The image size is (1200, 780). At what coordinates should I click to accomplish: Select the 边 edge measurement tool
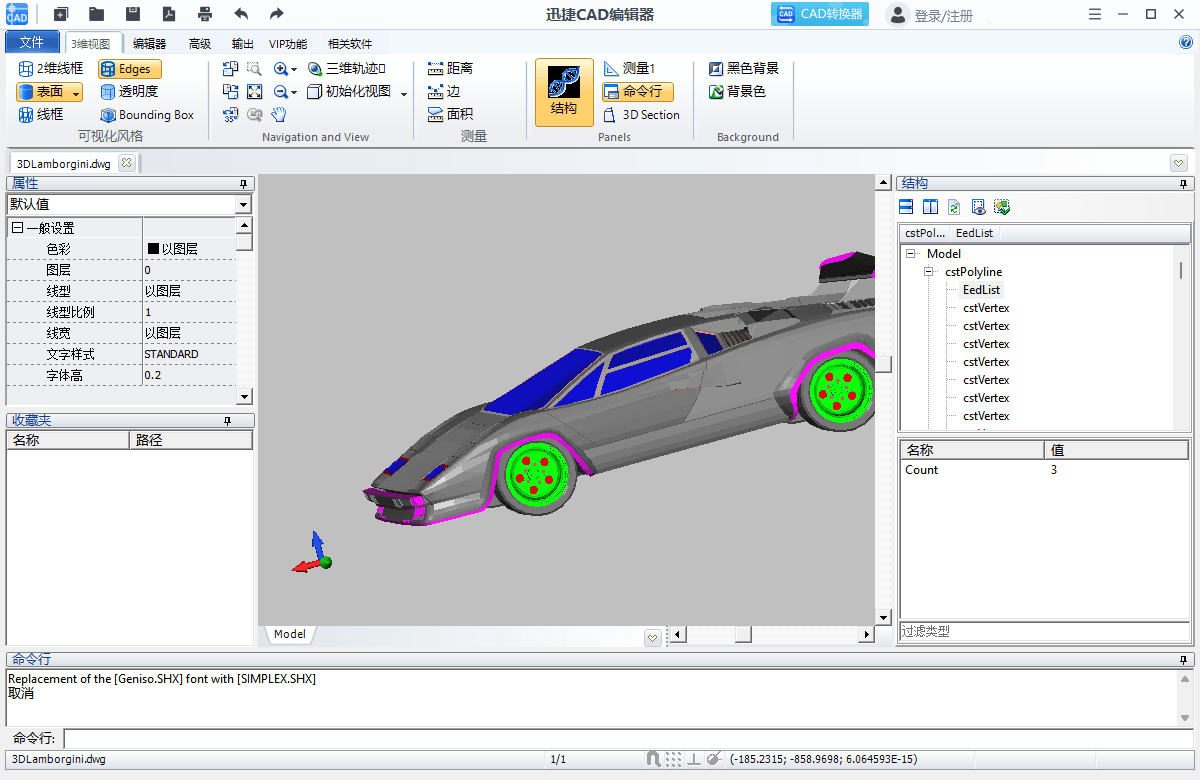pos(444,92)
